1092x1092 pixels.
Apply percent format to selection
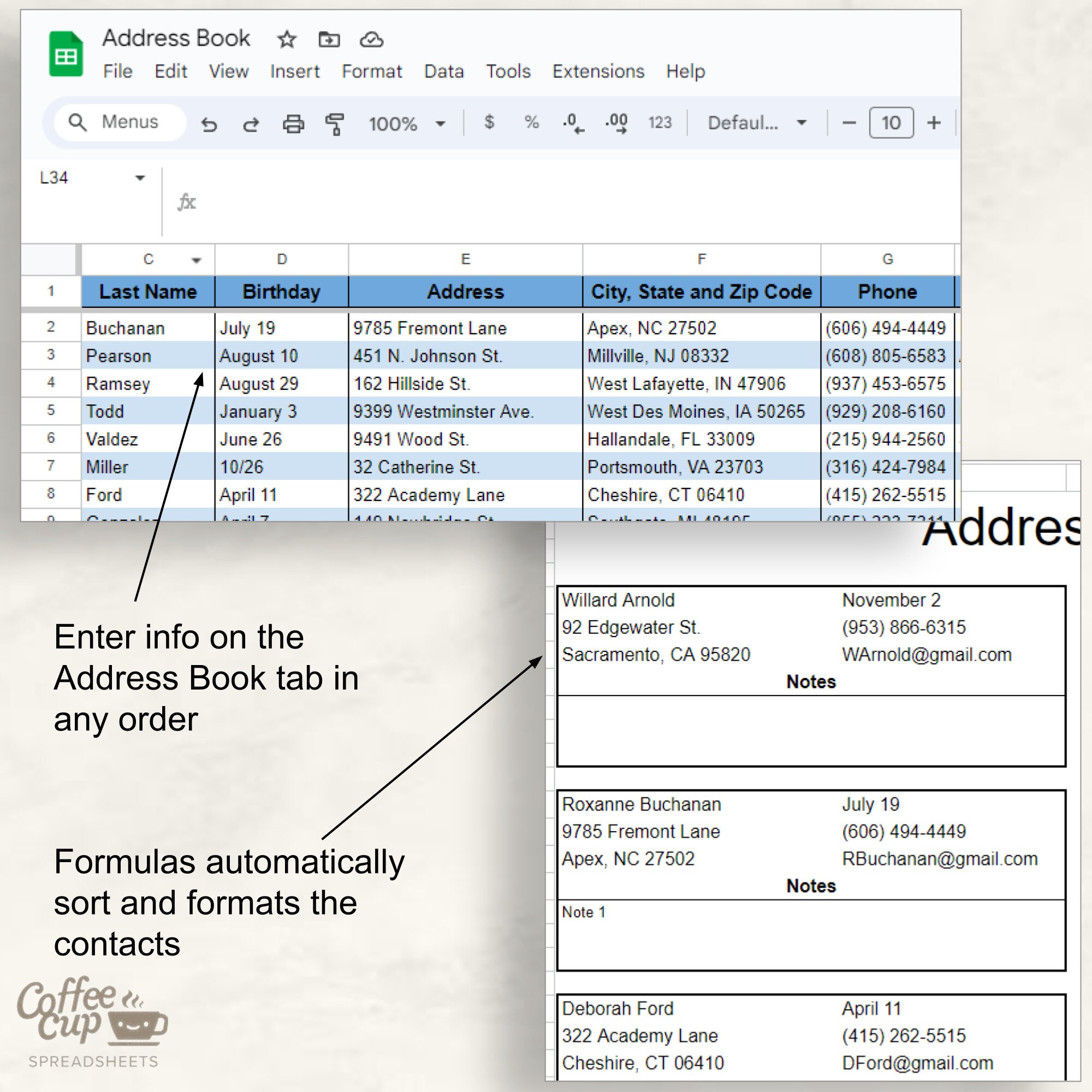tap(530, 122)
